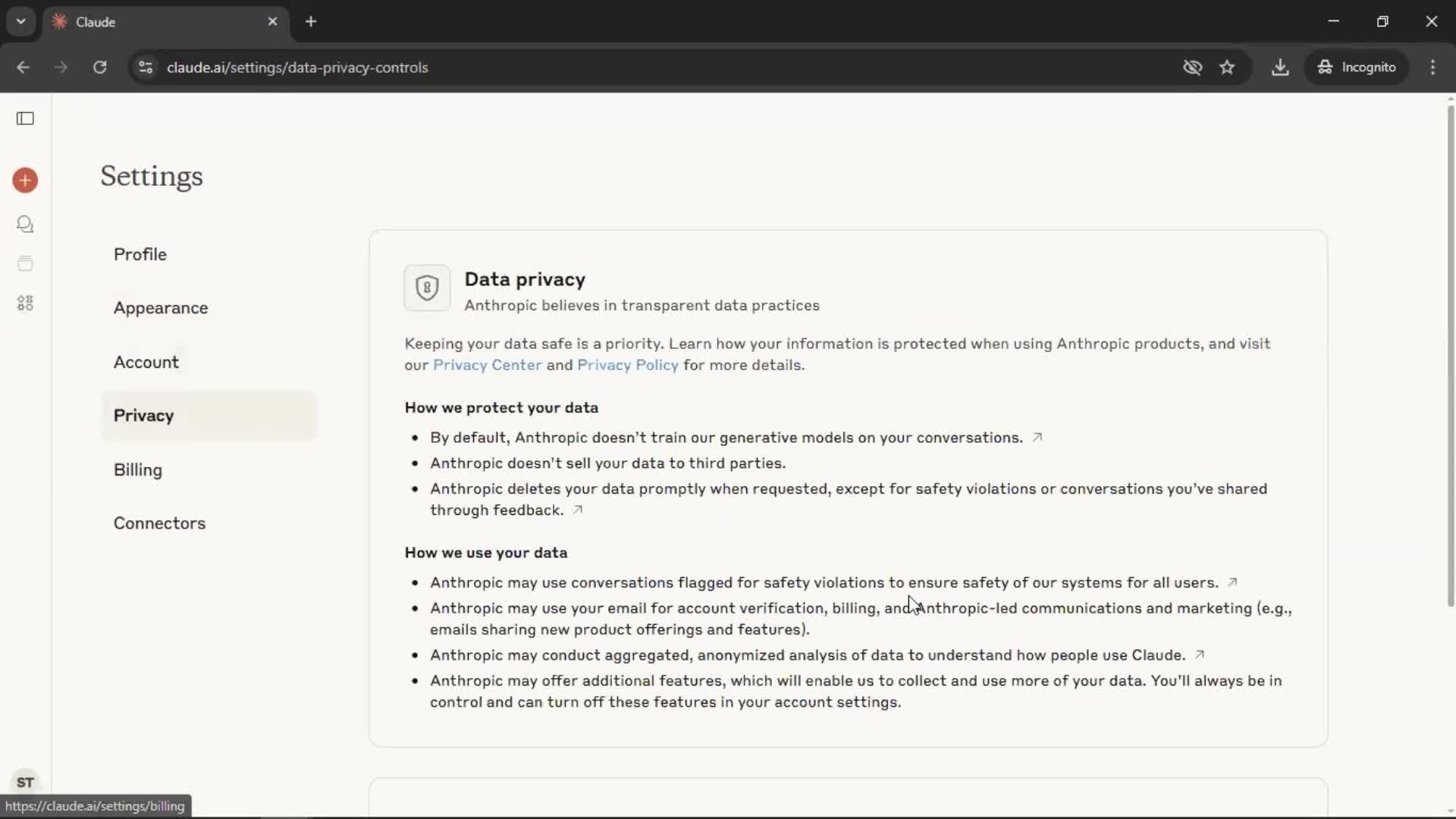Minimize the browser window

pyautogui.click(x=1334, y=21)
